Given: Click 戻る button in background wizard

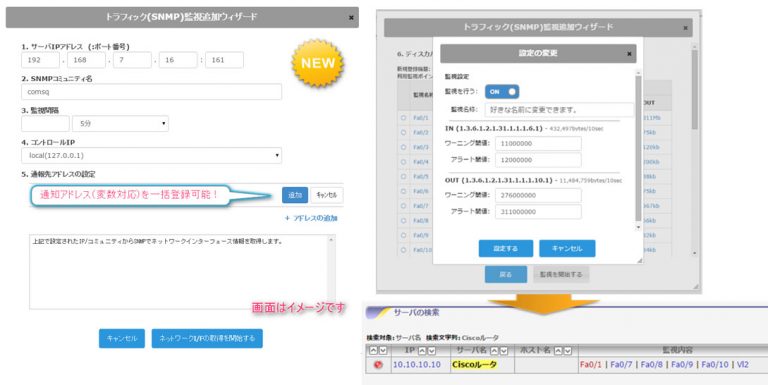Looking at the screenshot, I should [x=506, y=274].
